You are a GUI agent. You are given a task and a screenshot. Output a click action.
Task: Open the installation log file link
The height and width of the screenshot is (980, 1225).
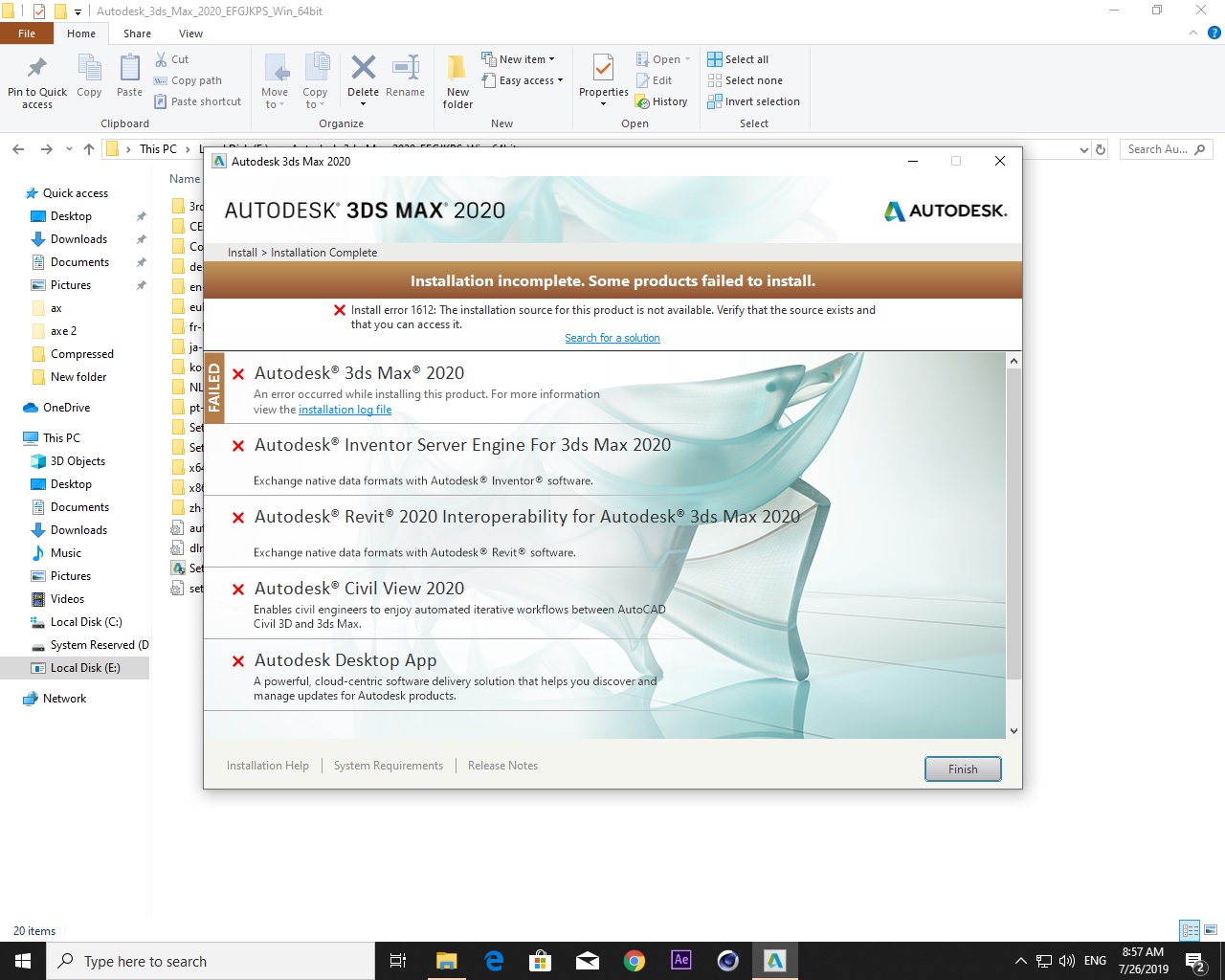click(x=345, y=410)
